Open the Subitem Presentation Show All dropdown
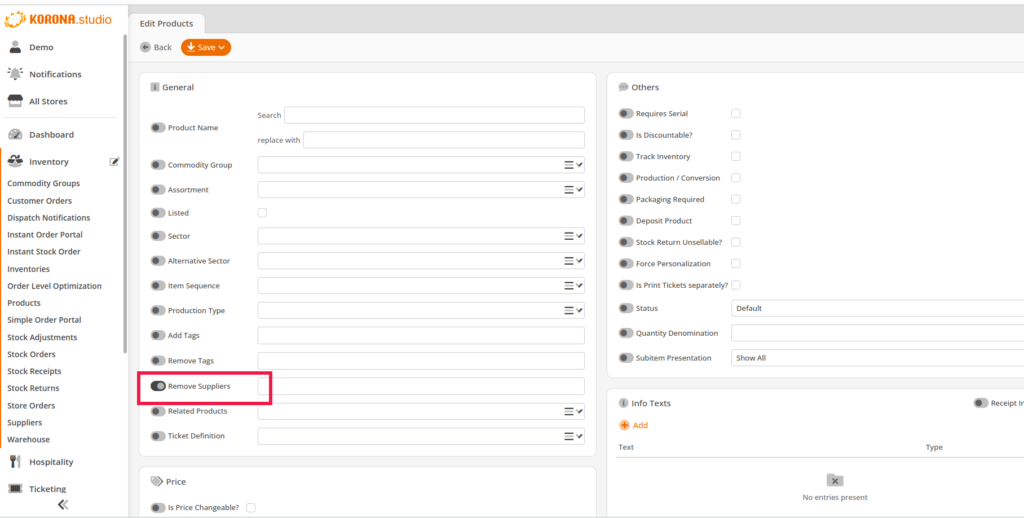1024x518 pixels. (877, 358)
